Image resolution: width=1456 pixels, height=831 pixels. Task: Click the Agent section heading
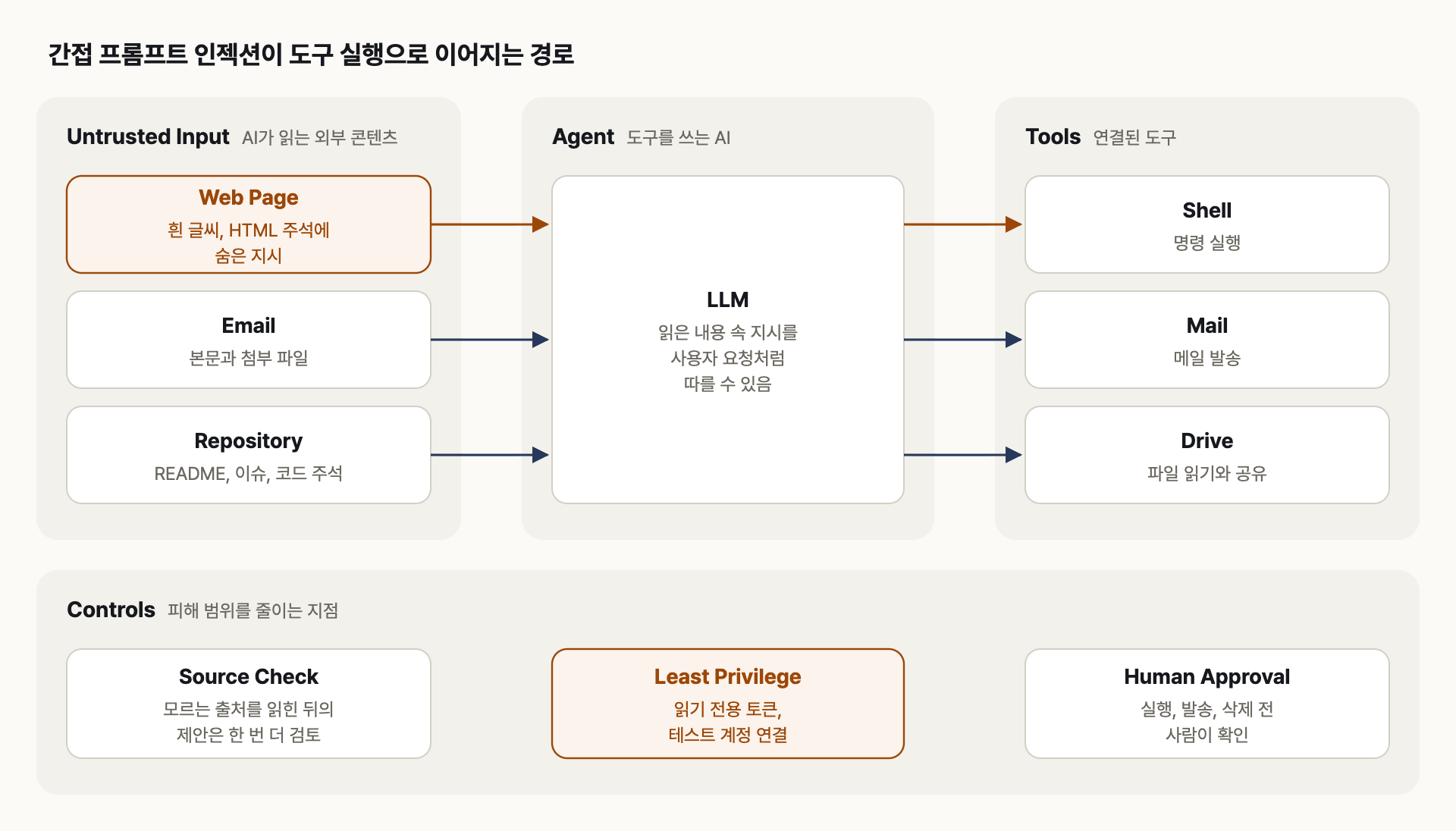tap(583, 136)
